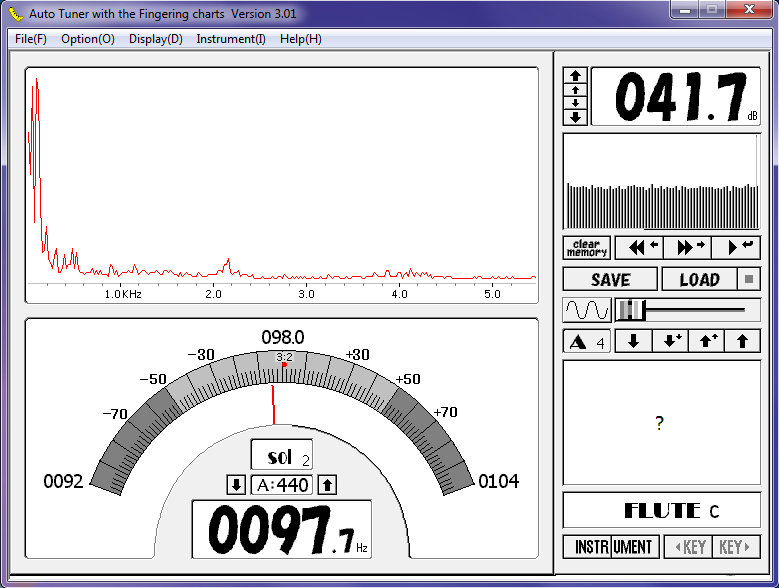Image resolution: width=779 pixels, height=588 pixels.
Task: Click the clear memory button
Action: coord(586,247)
